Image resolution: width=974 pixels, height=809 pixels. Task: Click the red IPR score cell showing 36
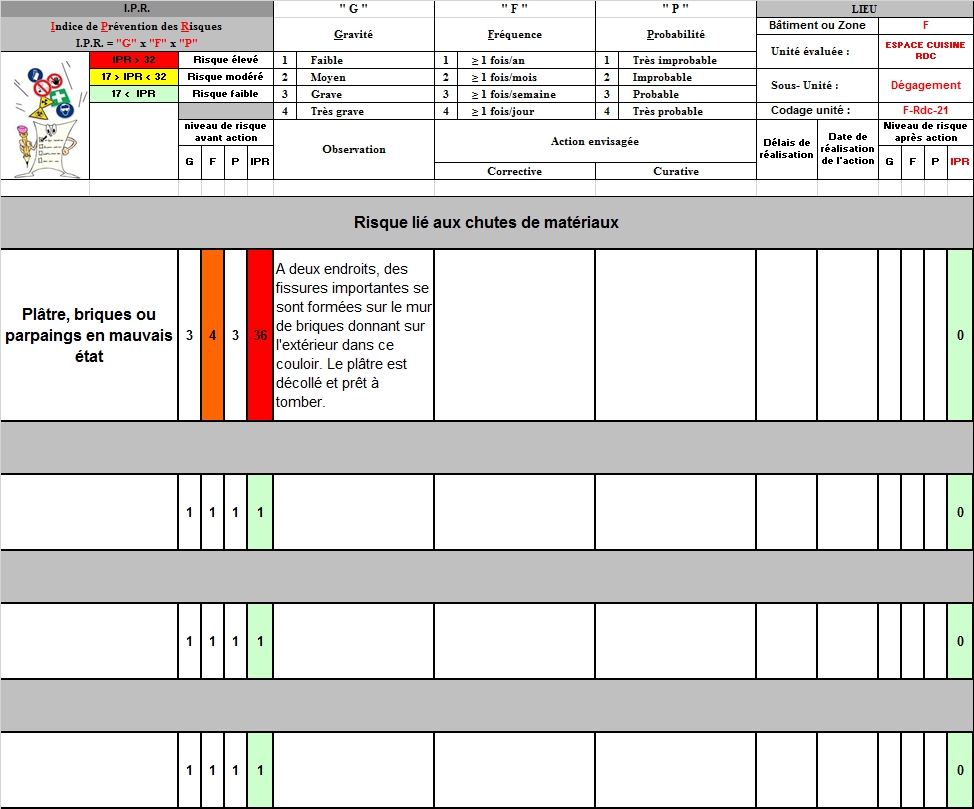[x=260, y=335]
